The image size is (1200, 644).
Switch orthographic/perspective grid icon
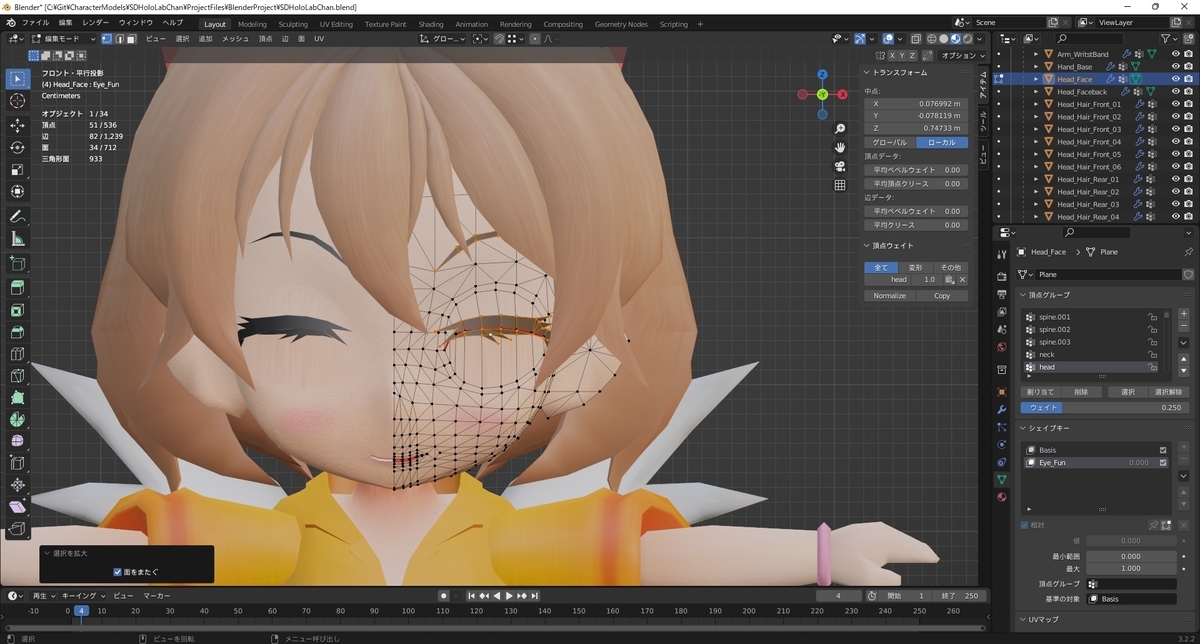point(841,184)
